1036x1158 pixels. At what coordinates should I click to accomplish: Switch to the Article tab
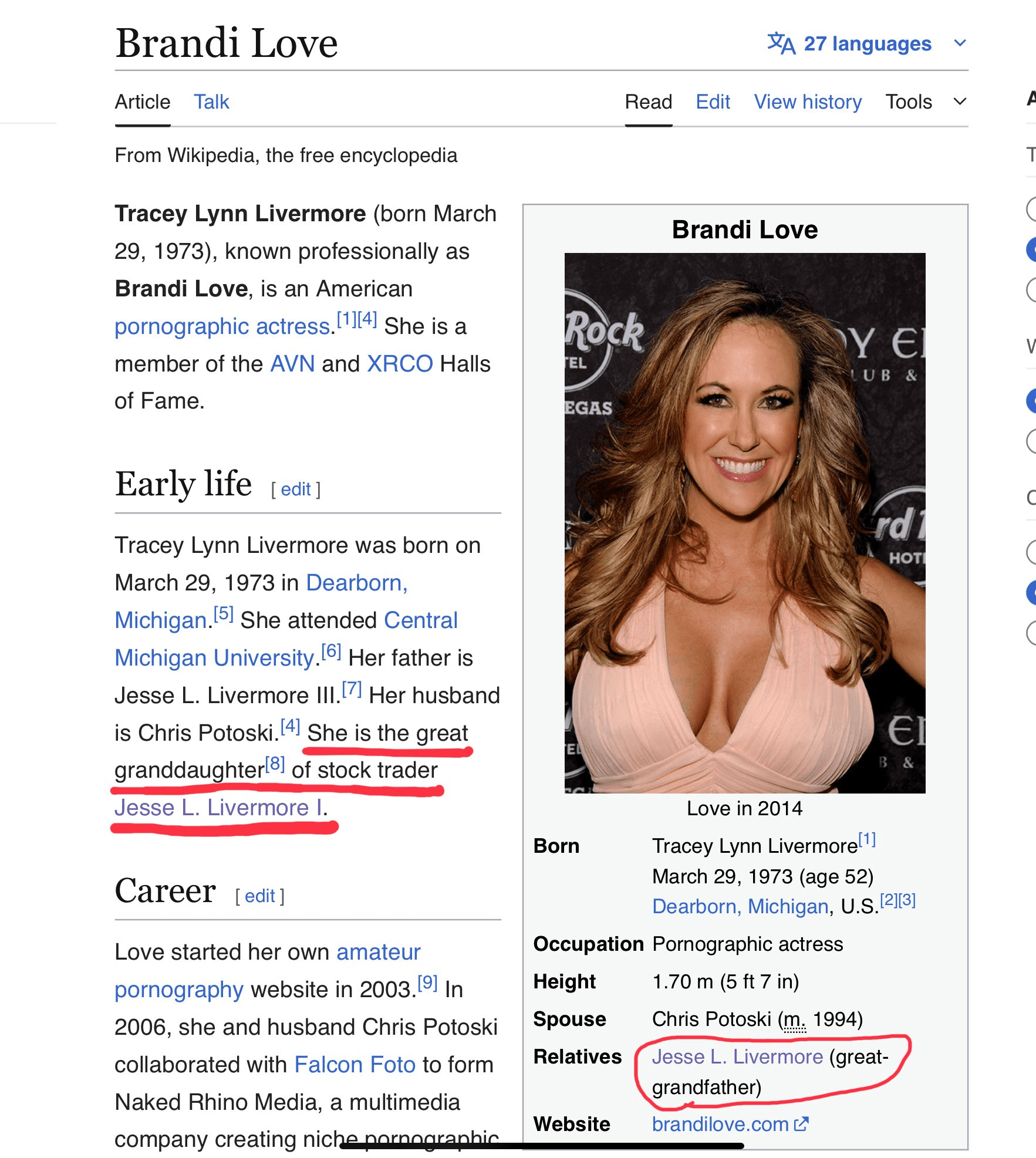point(143,102)
